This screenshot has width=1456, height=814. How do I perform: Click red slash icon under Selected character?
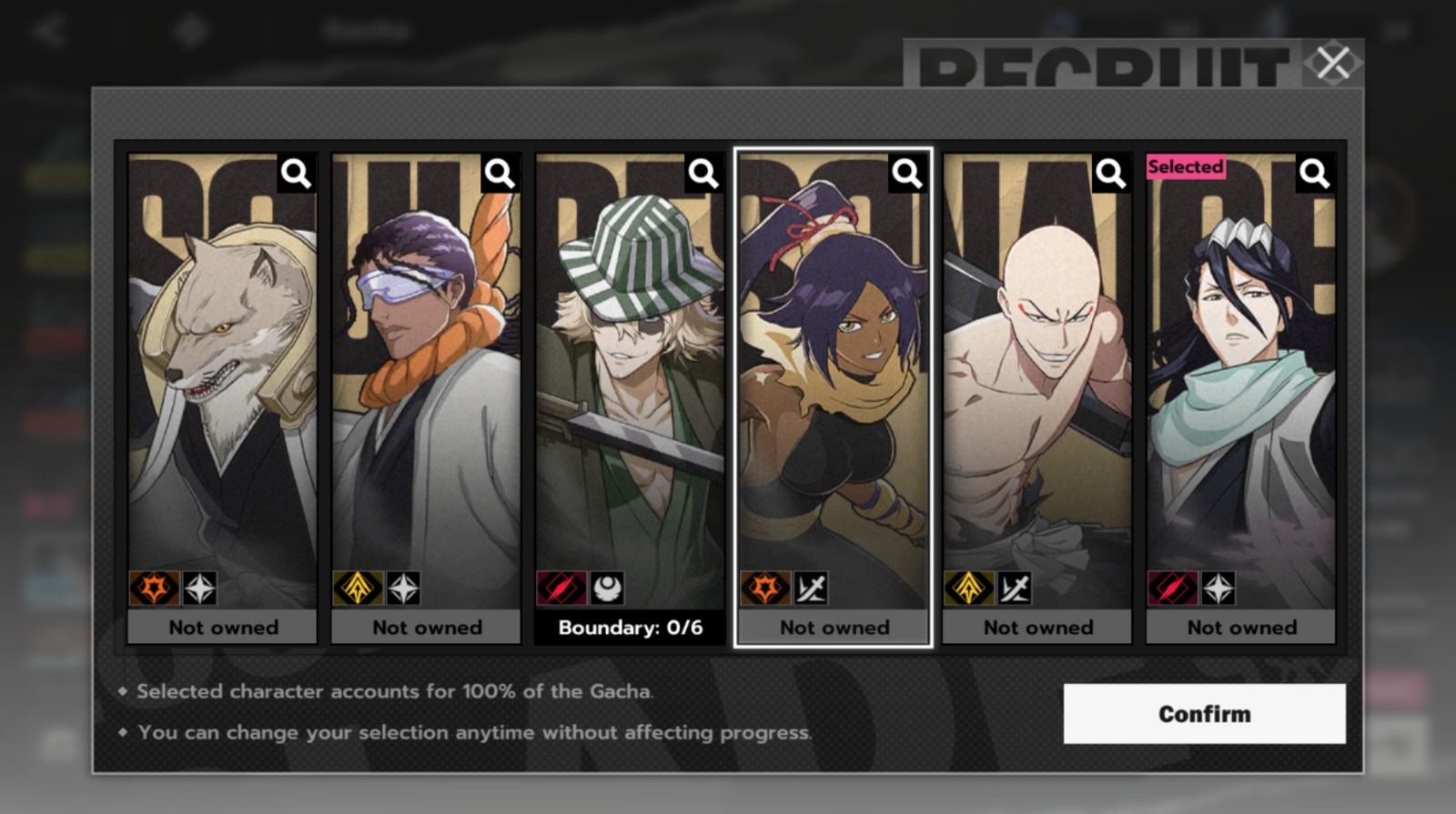coord(1173,588)
